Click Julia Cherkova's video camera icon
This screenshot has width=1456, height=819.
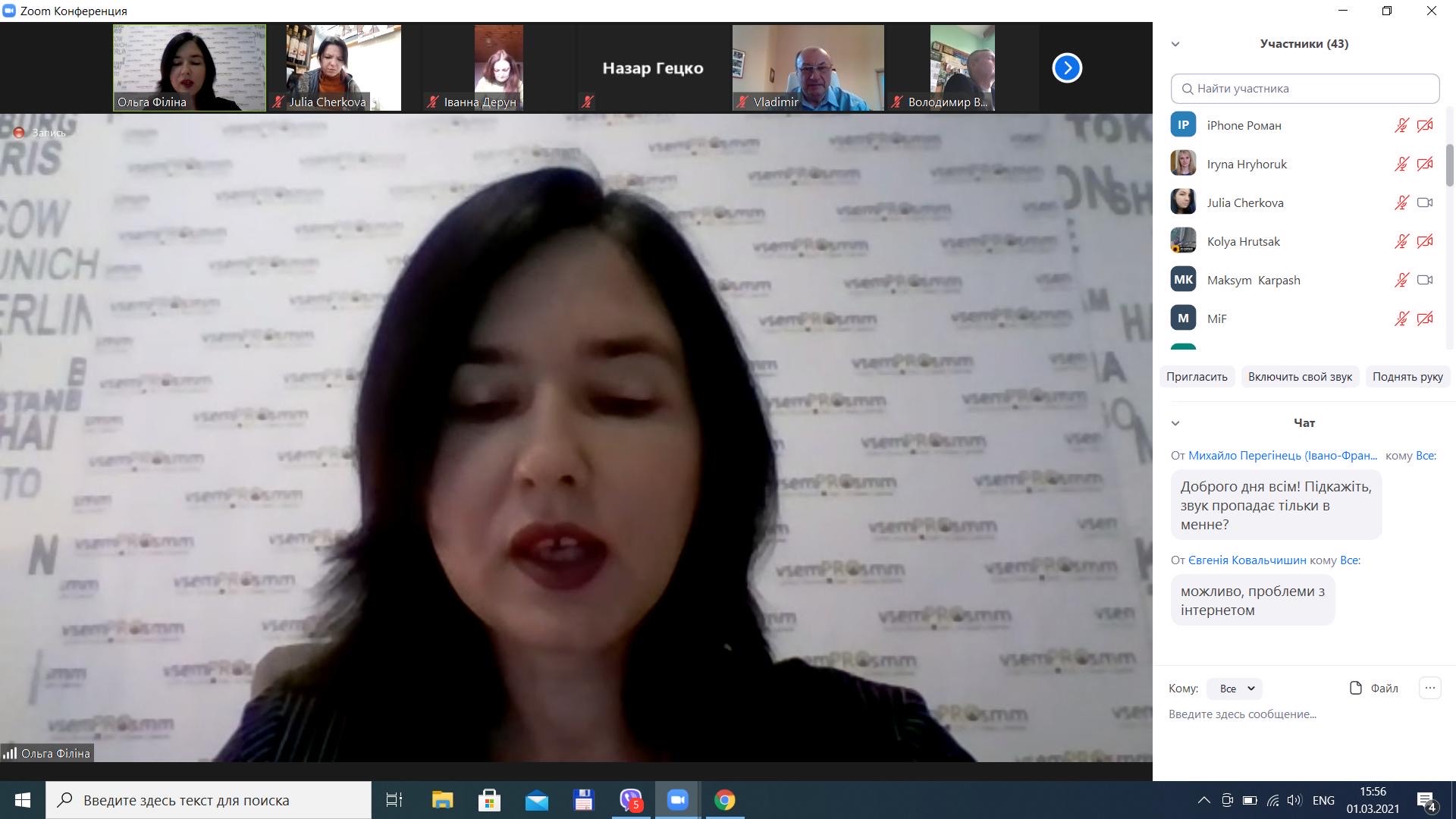(1425, 202)
